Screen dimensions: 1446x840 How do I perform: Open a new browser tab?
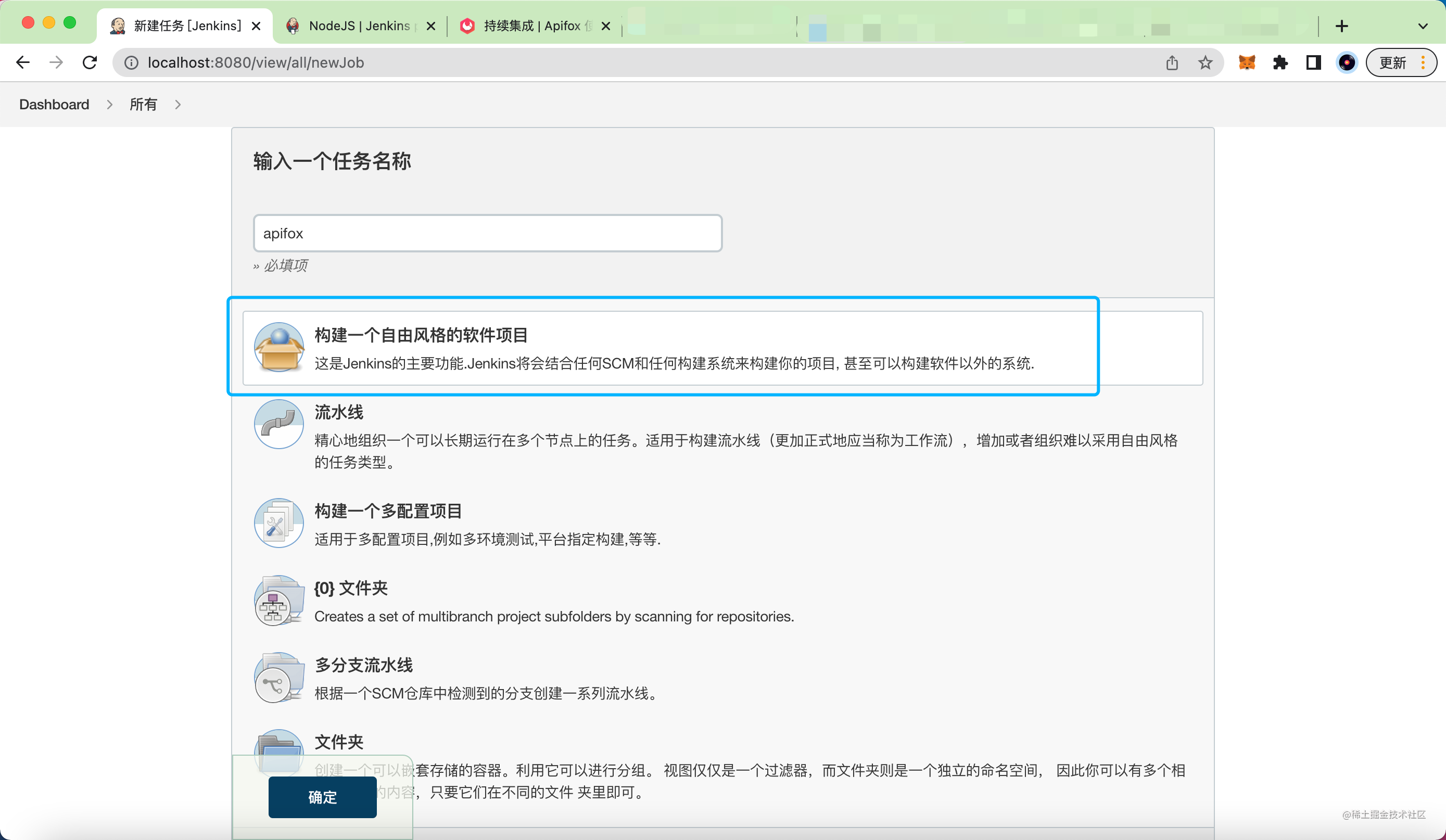(x=1341, y=27)
